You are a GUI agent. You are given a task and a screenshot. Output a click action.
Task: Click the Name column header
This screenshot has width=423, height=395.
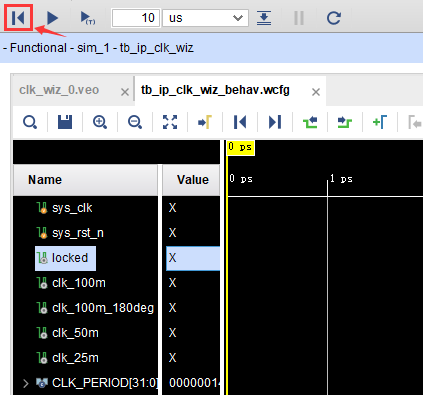click(85, 180)
